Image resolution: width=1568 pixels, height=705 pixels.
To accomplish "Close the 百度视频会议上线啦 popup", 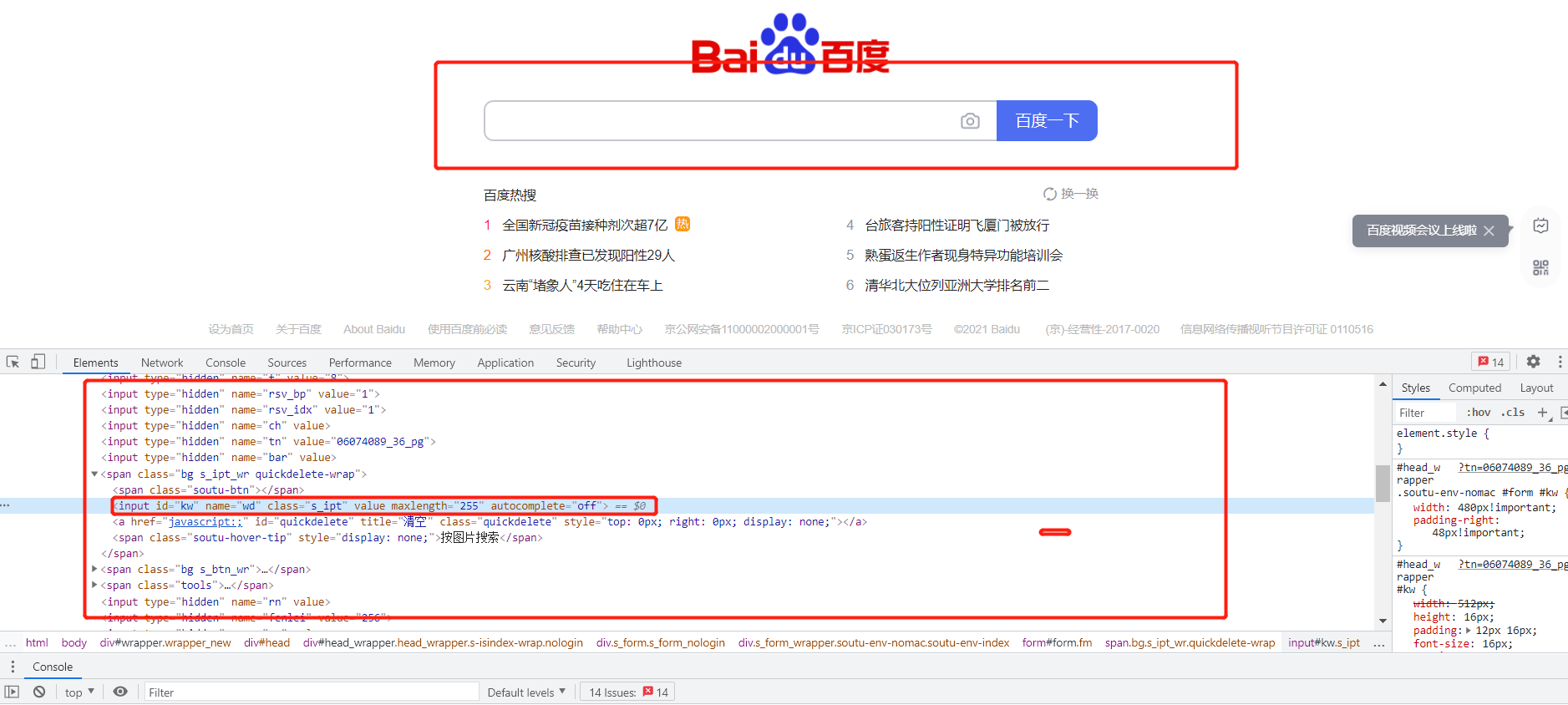I will (1489, 231).
